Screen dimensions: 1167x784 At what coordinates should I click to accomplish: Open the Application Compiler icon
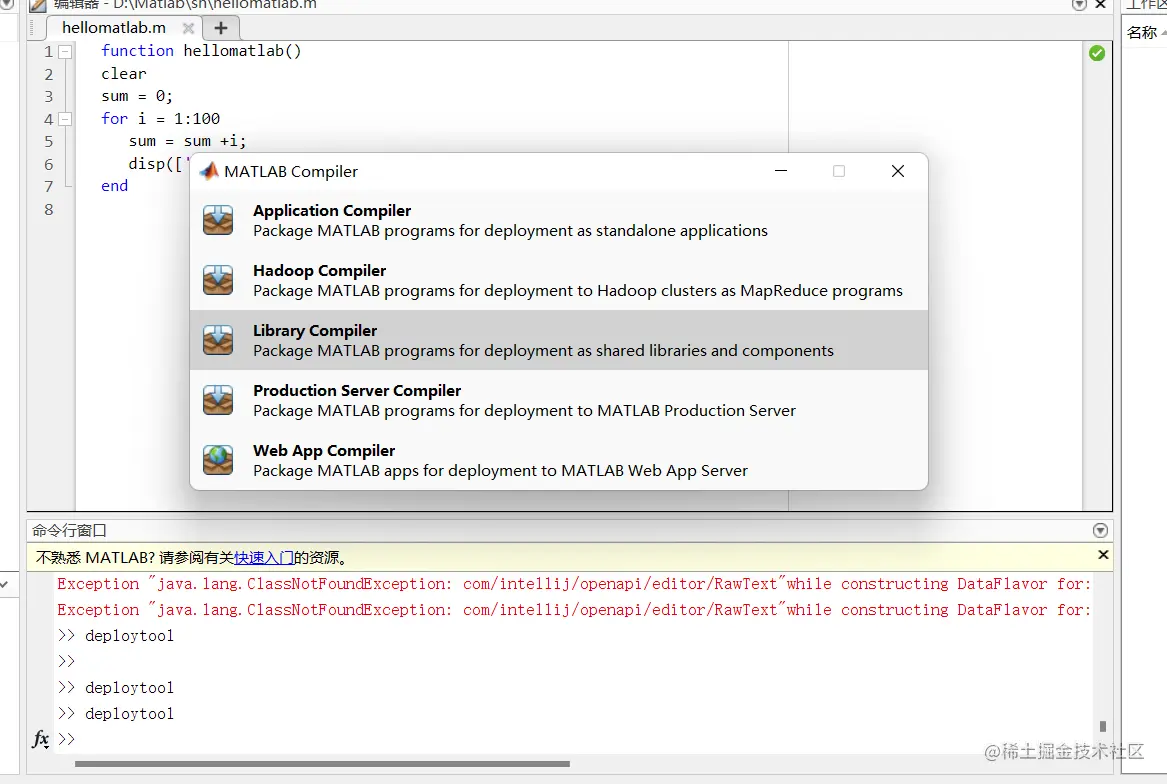[218, 220]
